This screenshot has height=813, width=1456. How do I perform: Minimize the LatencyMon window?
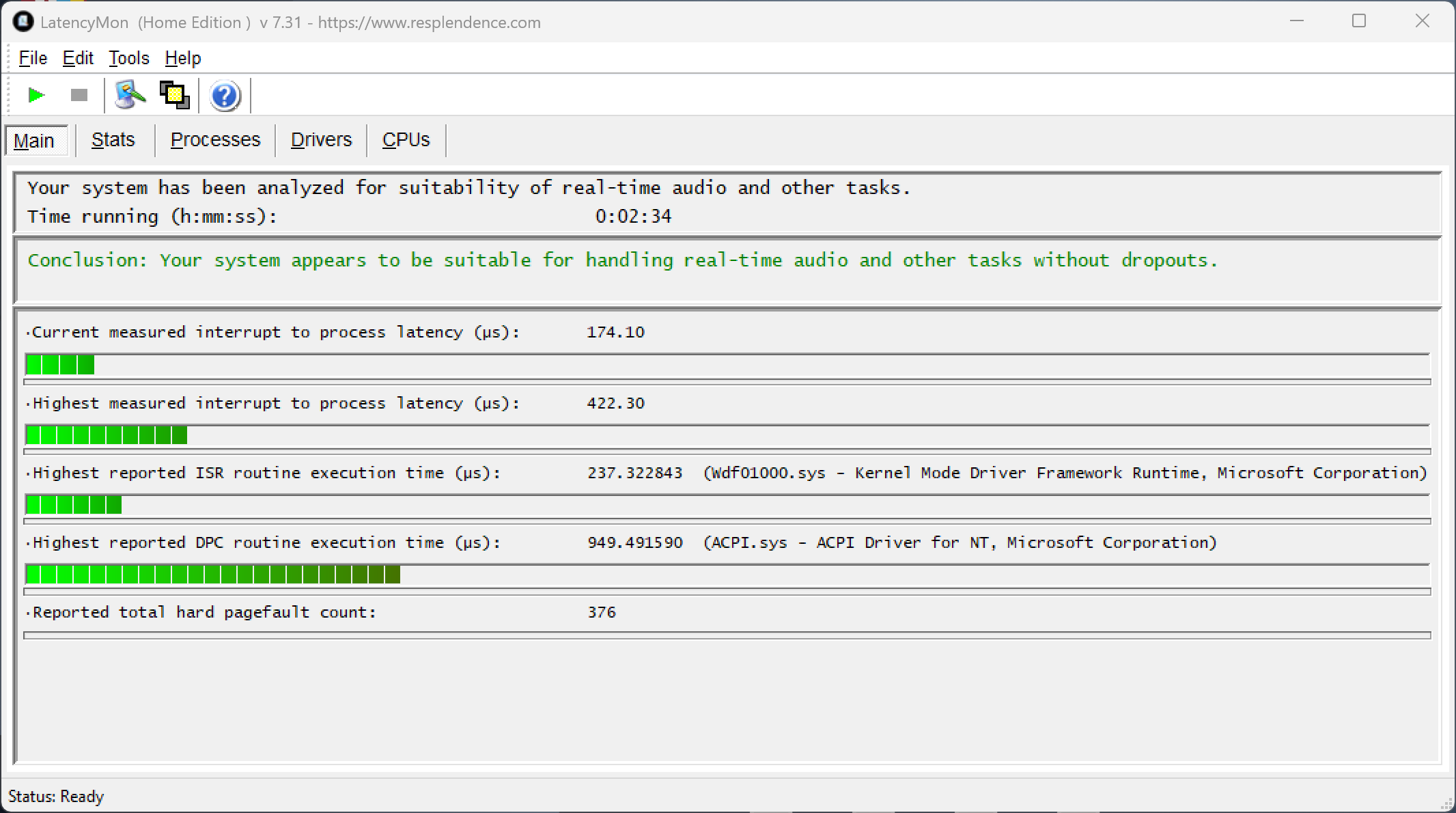pyautogui.click(x=1297, y=21)
